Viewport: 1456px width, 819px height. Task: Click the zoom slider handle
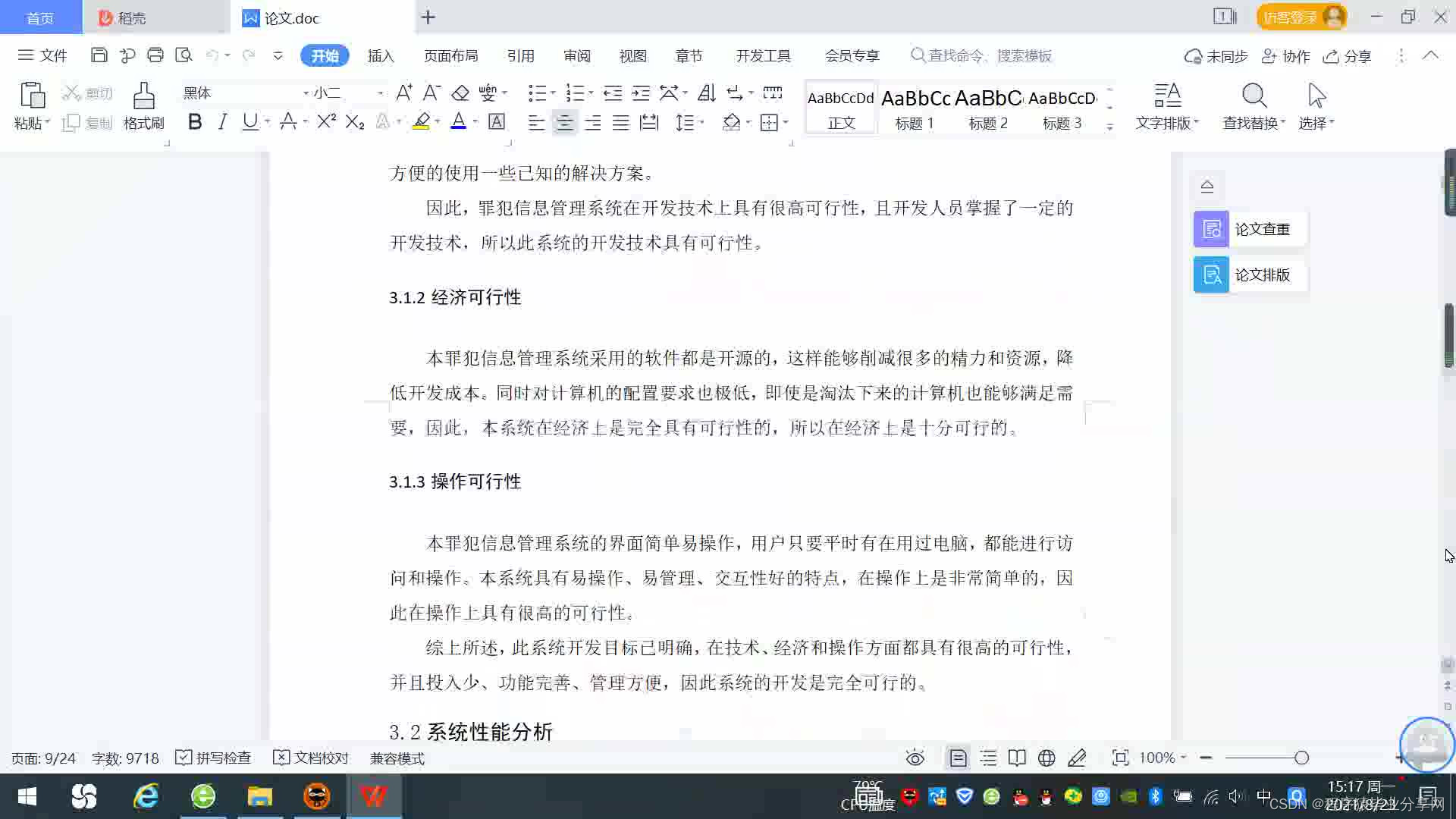(1301, 758)
